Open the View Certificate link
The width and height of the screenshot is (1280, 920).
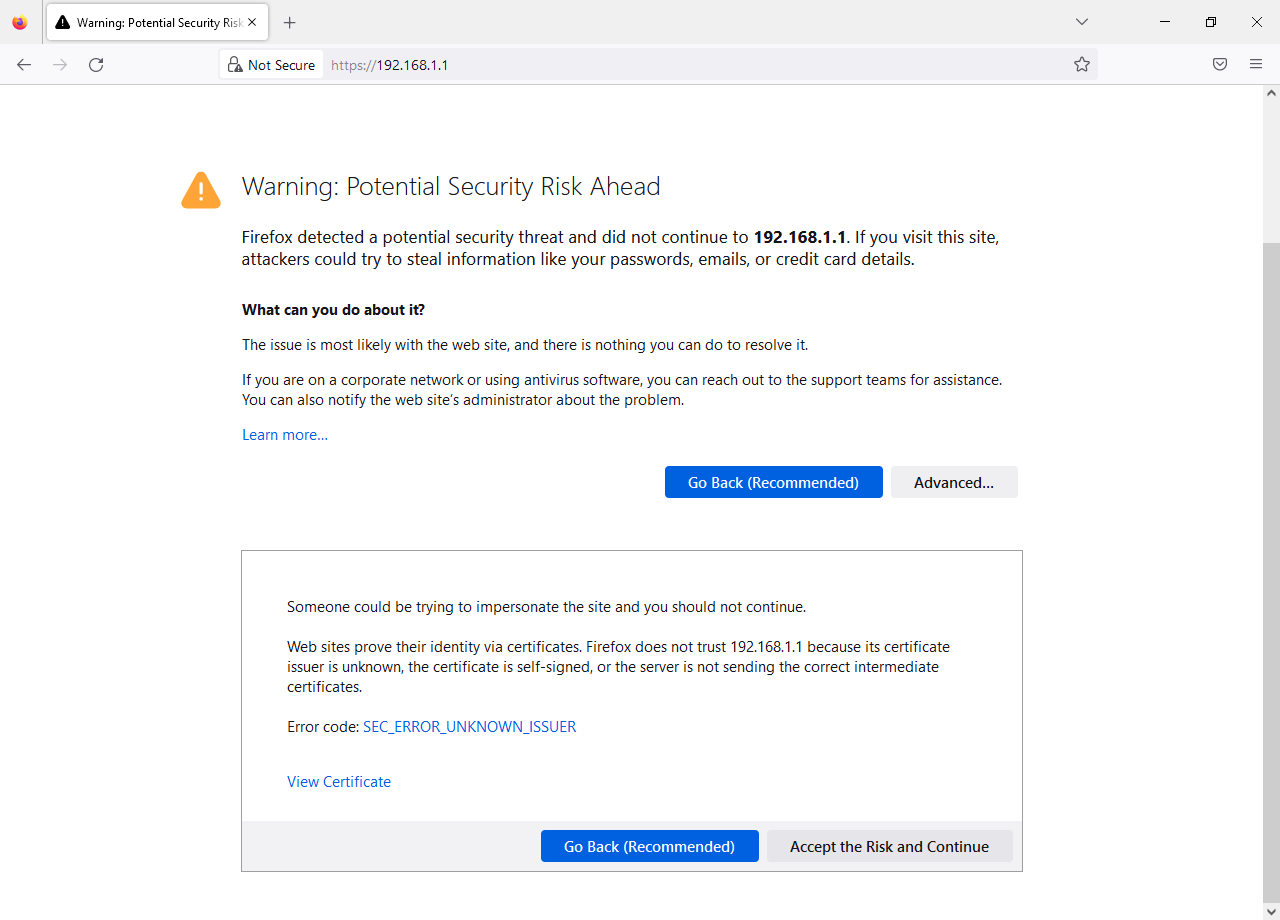tap(339, 782)
